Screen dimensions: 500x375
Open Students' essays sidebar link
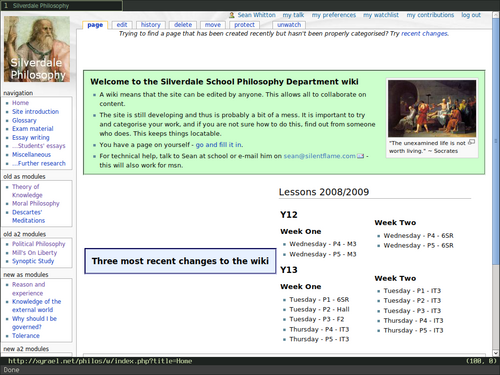(39, 146)
